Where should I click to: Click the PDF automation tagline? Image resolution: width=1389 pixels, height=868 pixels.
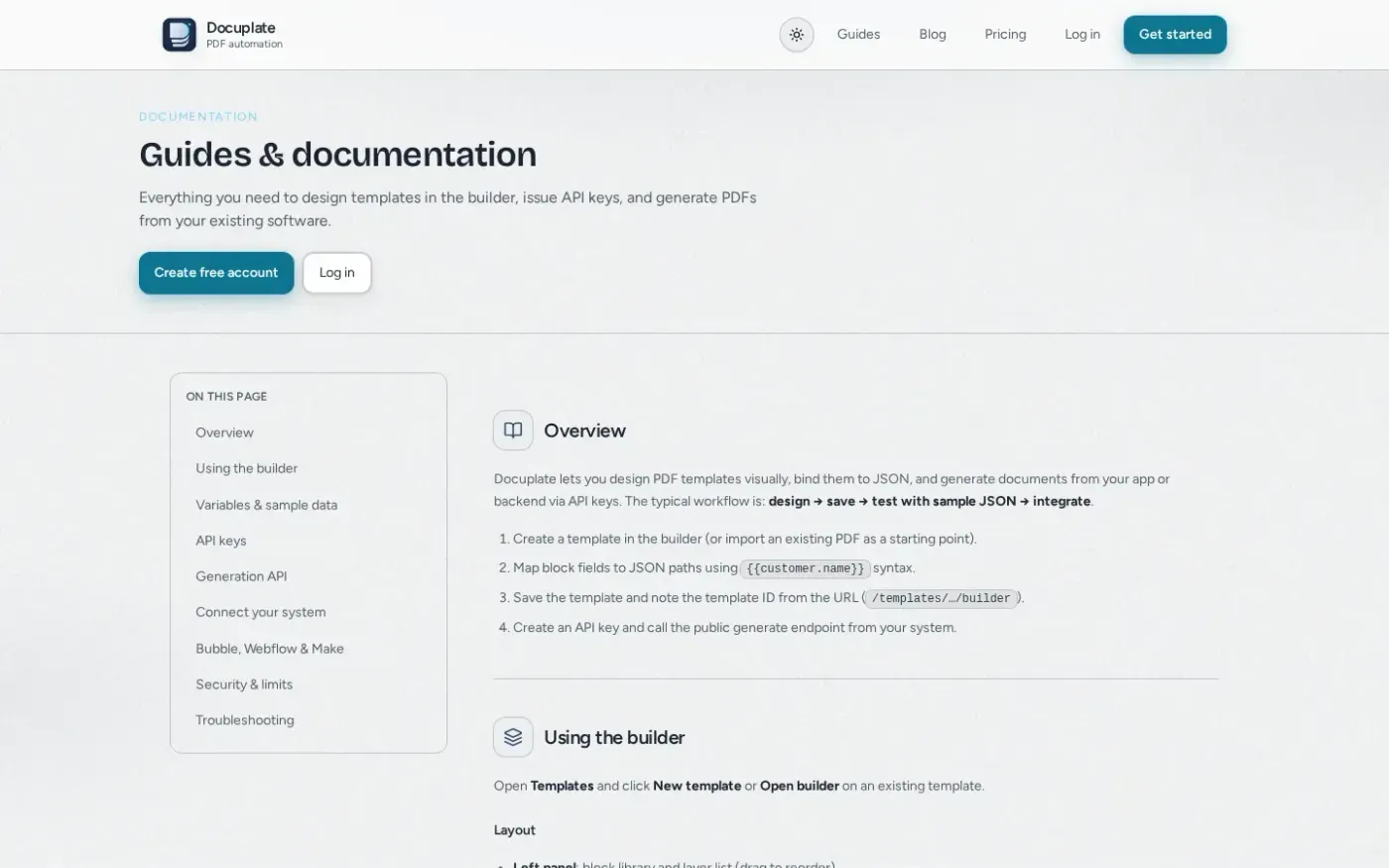244,44
